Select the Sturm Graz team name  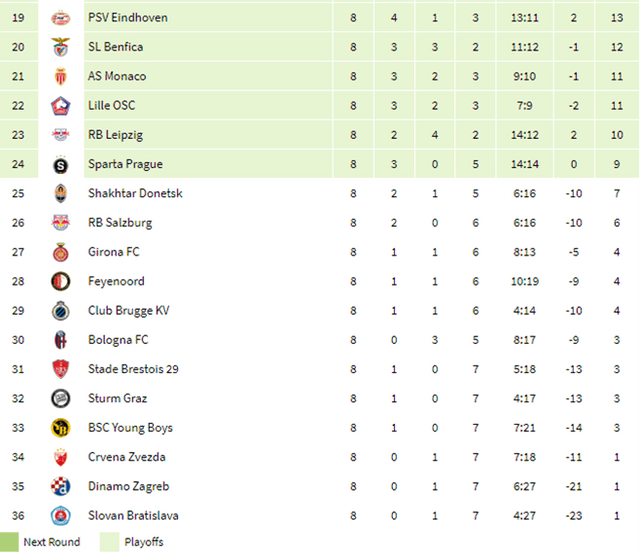click(x=117, y=398)
